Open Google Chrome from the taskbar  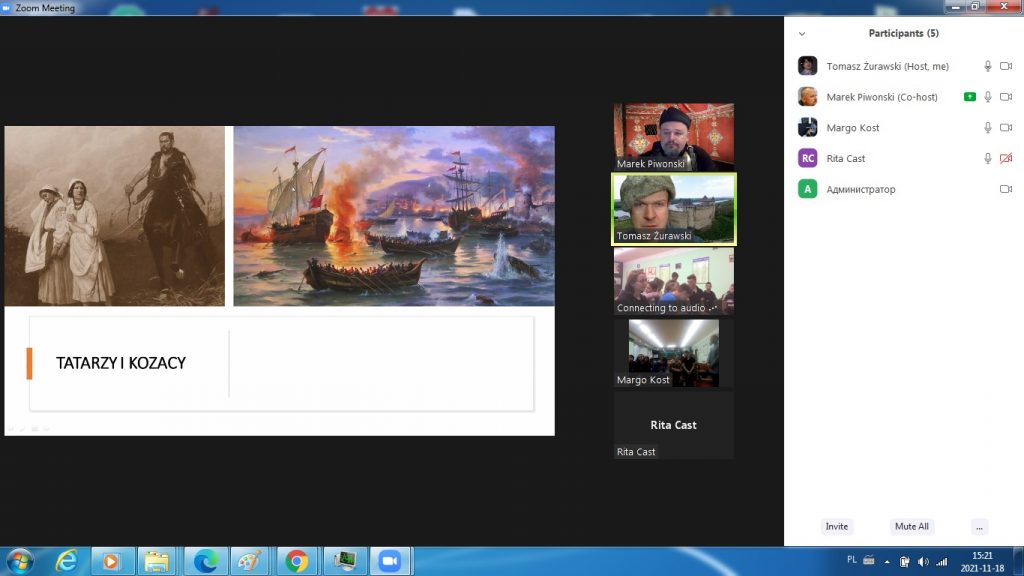pos(296,561)
